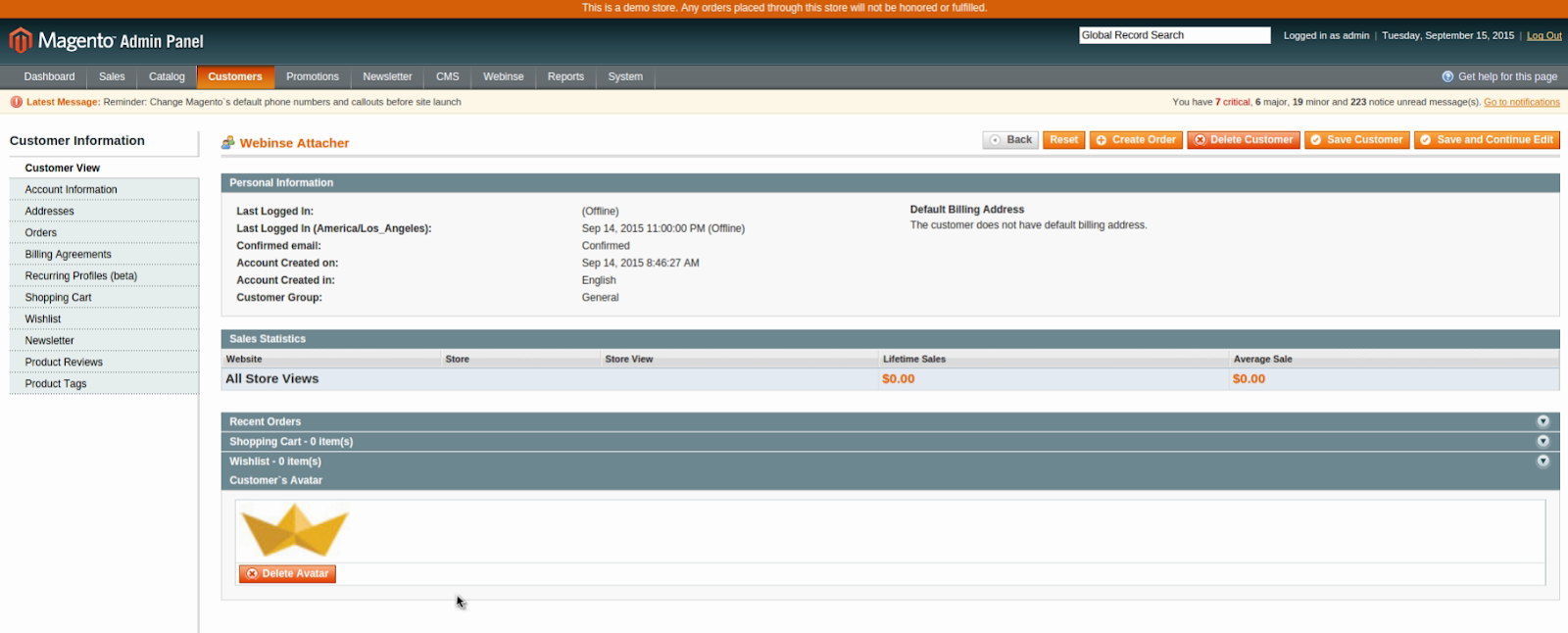
Task: Select the Product Tags tab
Action: click(x=104, y=383)
